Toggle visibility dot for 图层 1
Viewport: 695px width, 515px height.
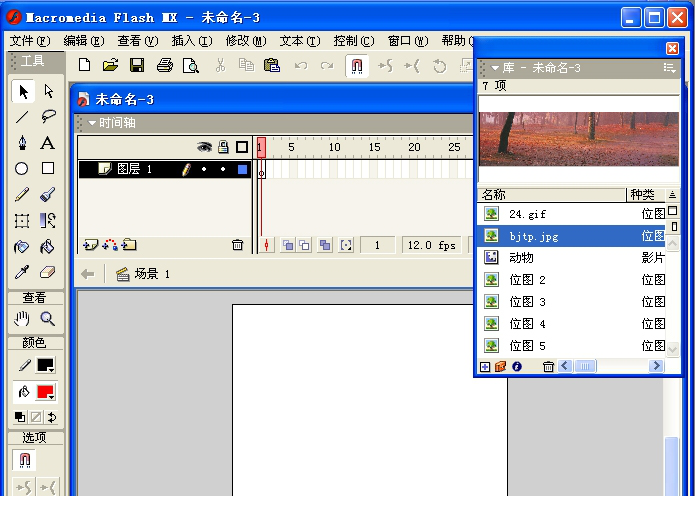point(204,169)
